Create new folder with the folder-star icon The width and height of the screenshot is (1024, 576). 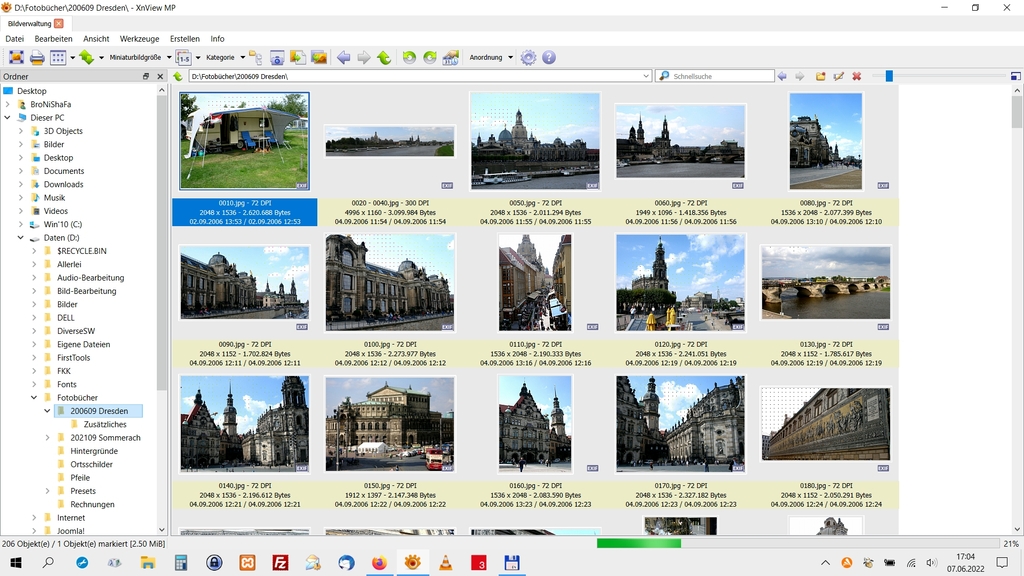click(820, 76)
